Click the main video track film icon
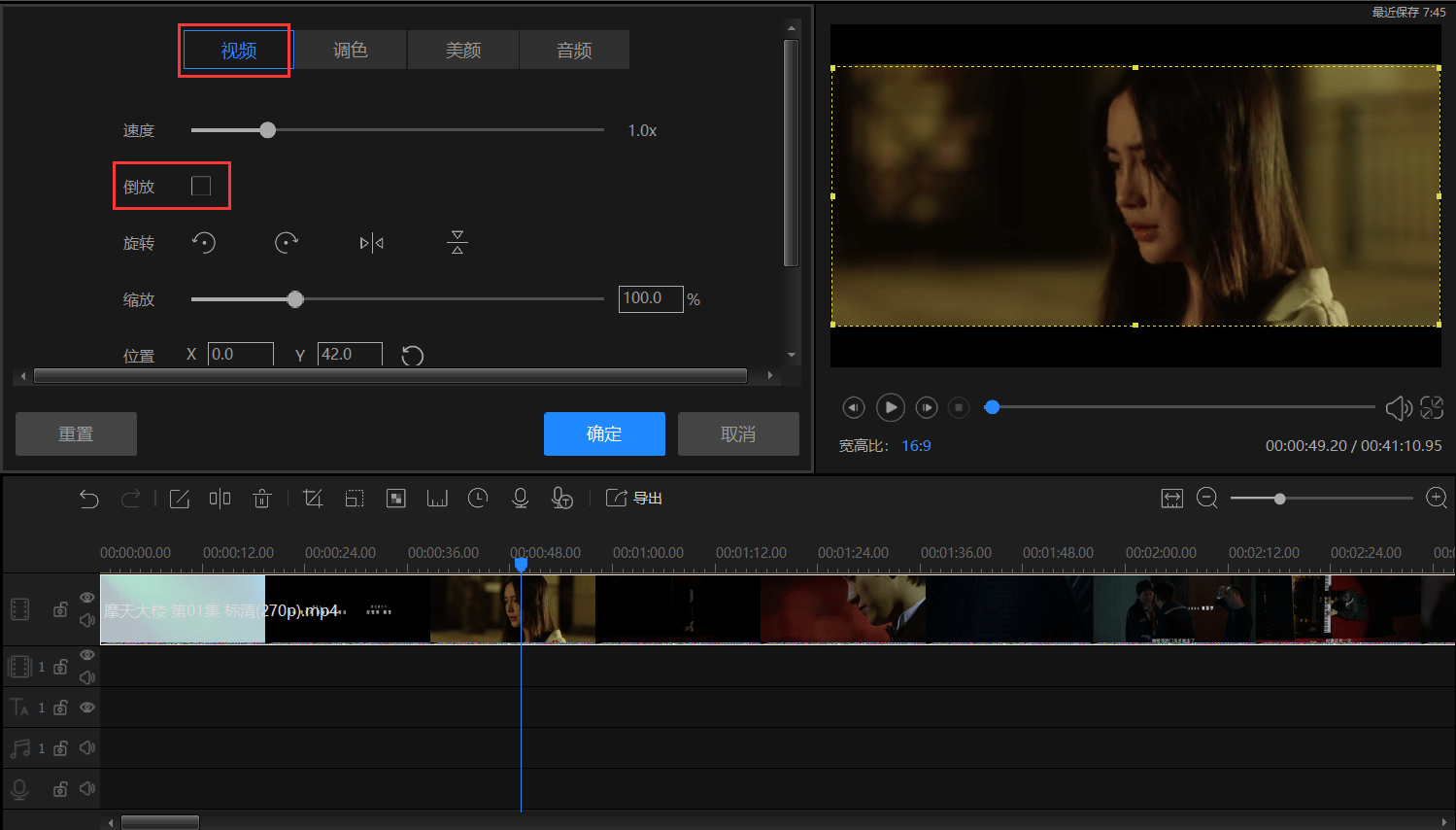Image resolution: width=1456 pixels, height=830 pixels. 20,609
